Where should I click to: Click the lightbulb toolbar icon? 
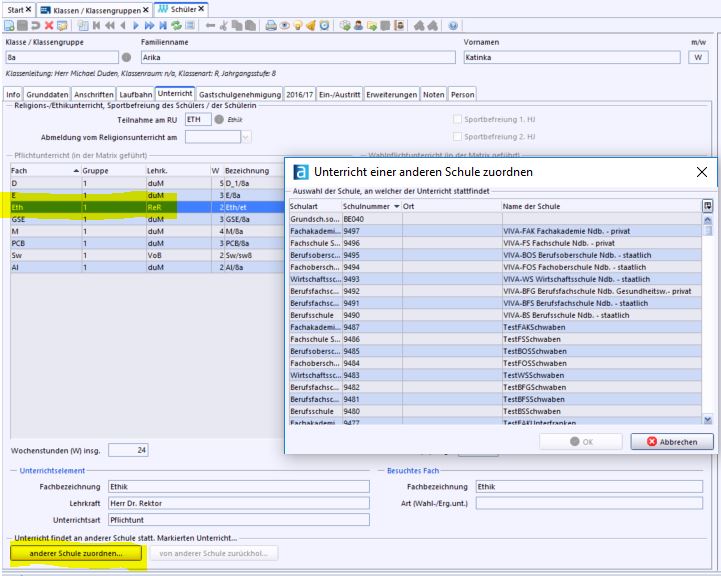pyautogui.click(x=298, y=26)
